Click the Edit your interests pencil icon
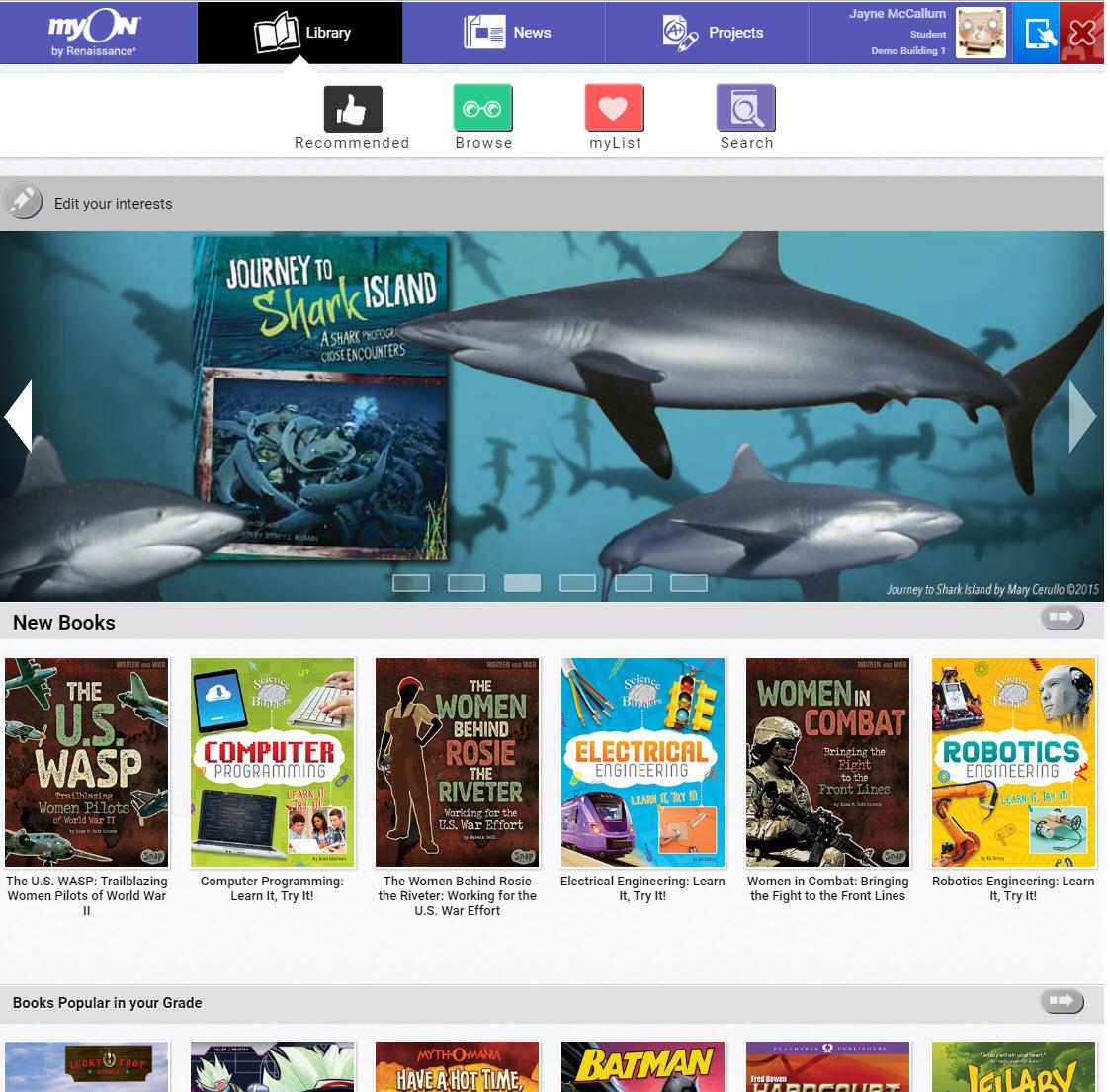 tap(23, 201)
